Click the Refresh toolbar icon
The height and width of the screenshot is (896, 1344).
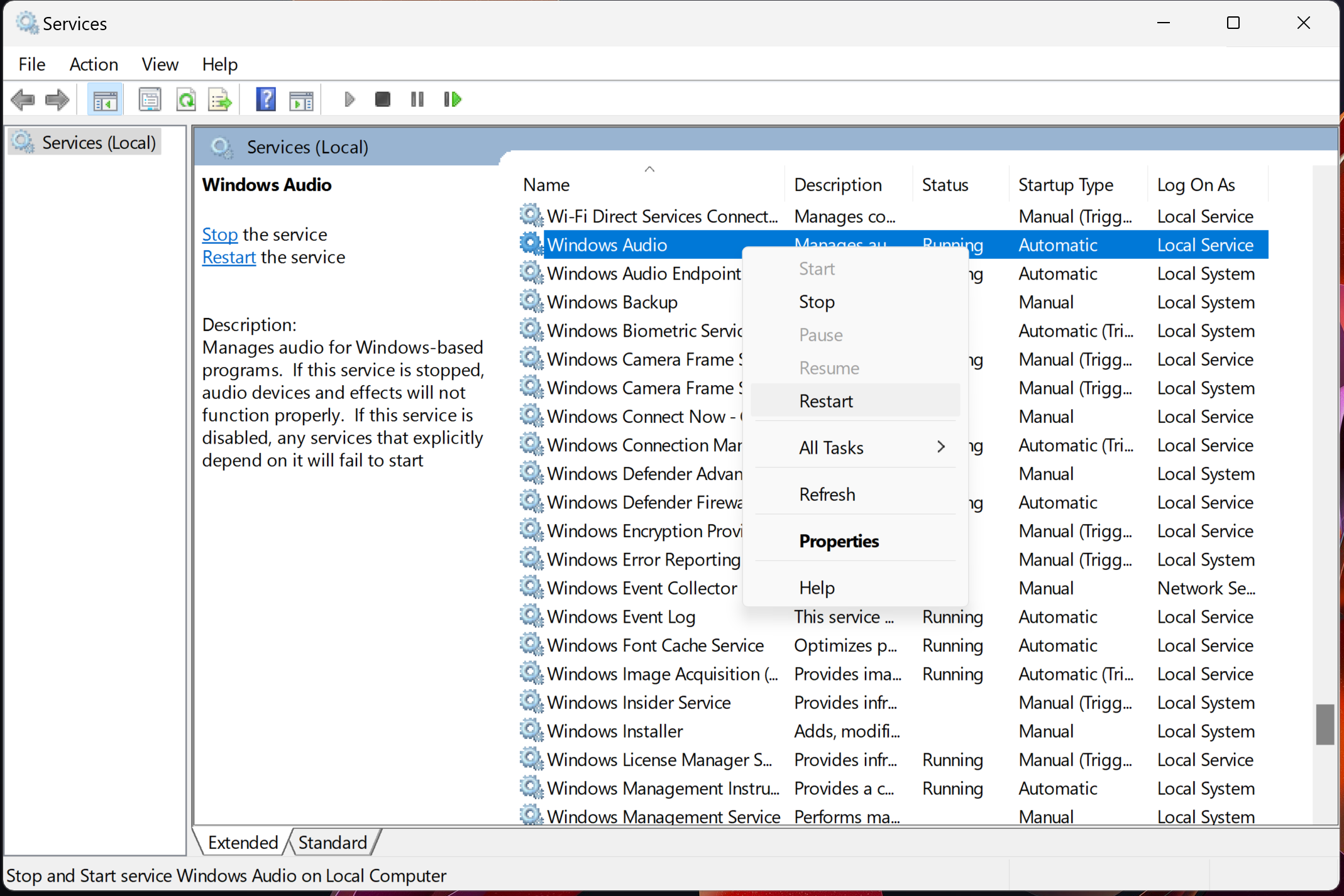pyautogui.click(x=186, y=99)
